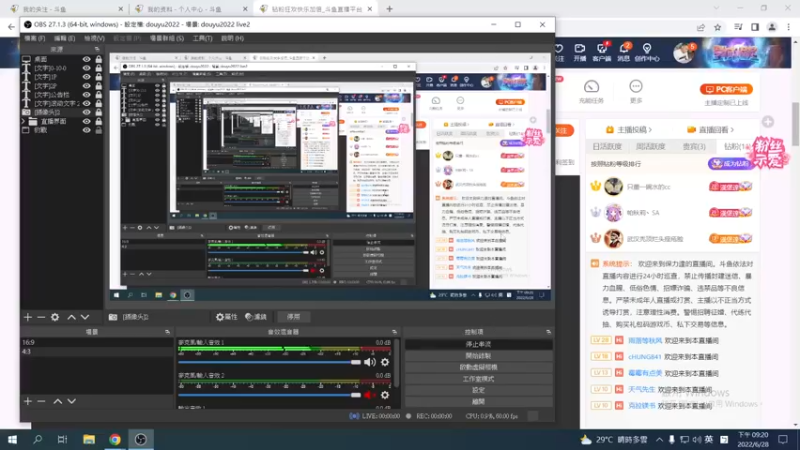Toggle visibility of [文字]公告栏 source

(x=86, y=94)
